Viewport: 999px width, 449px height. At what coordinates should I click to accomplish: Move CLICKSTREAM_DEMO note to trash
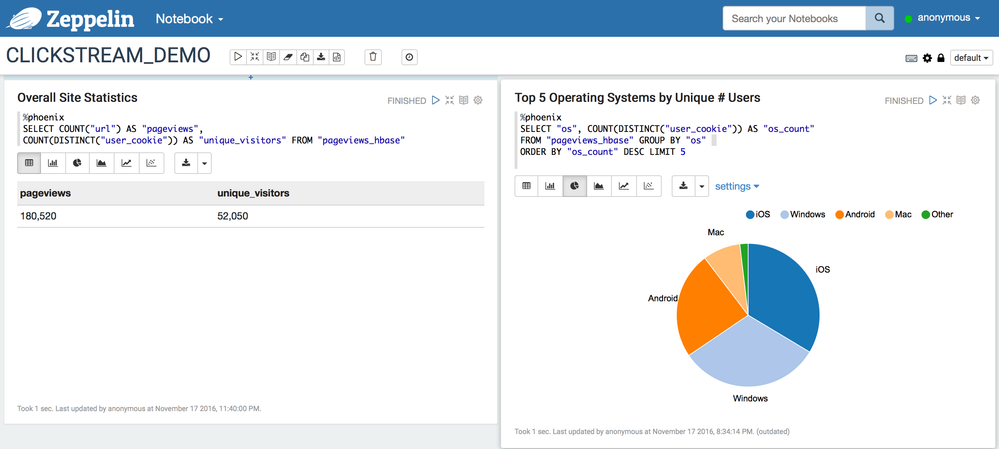(373, 57)
